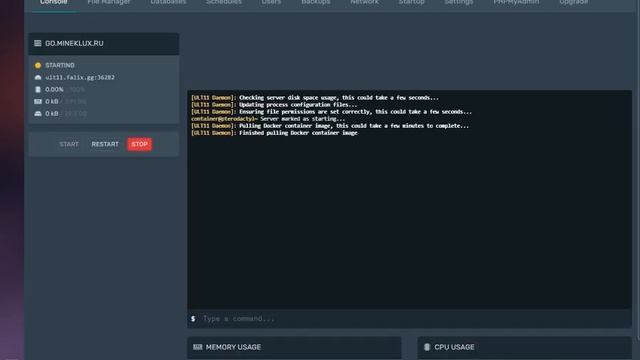Click the STARTING status label

coord(60,65)
